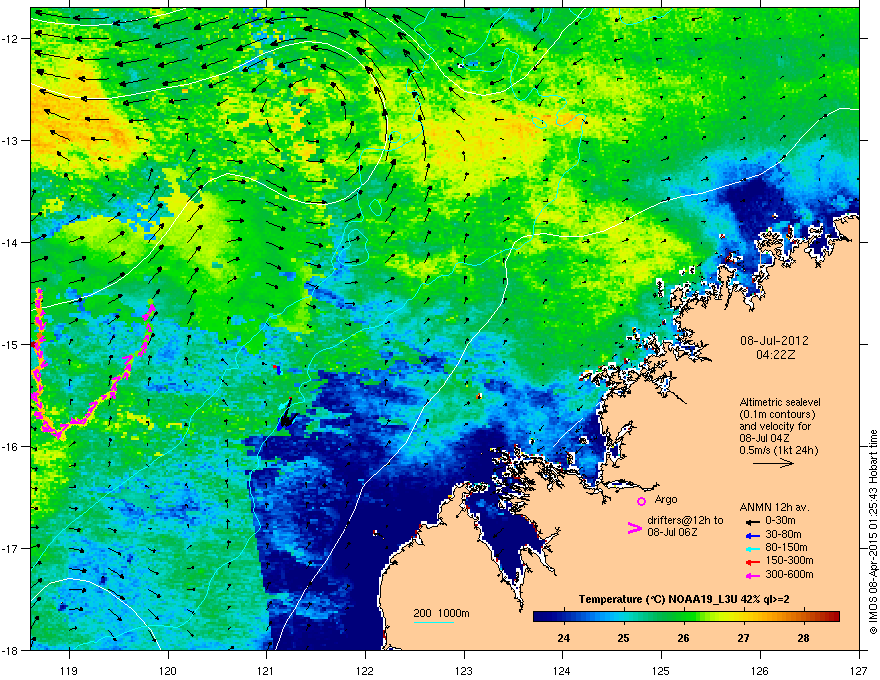Click the black current marker near 121E 15.7S
880x680 pixels.
pyautogui.click(x=285, y=416)
